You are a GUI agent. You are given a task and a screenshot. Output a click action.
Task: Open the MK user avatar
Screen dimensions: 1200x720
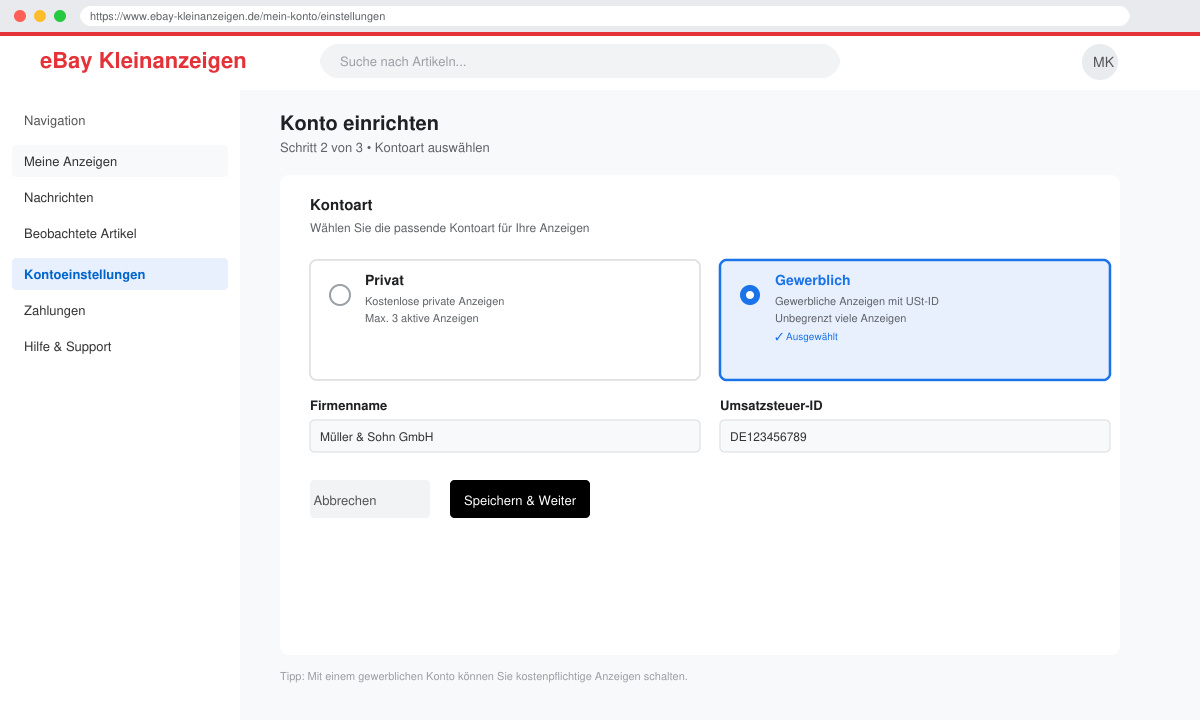coord(1100,62)
